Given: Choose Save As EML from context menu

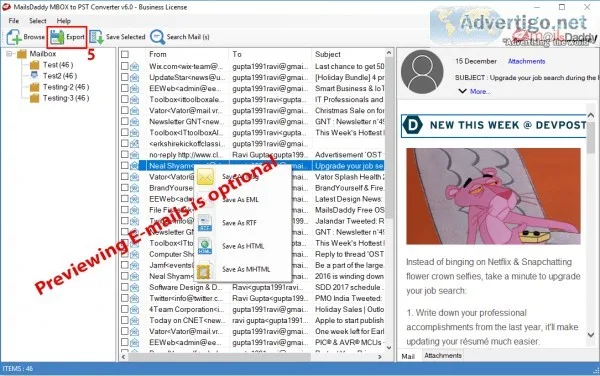Looking at the screenshot, I should coord(240,200).
